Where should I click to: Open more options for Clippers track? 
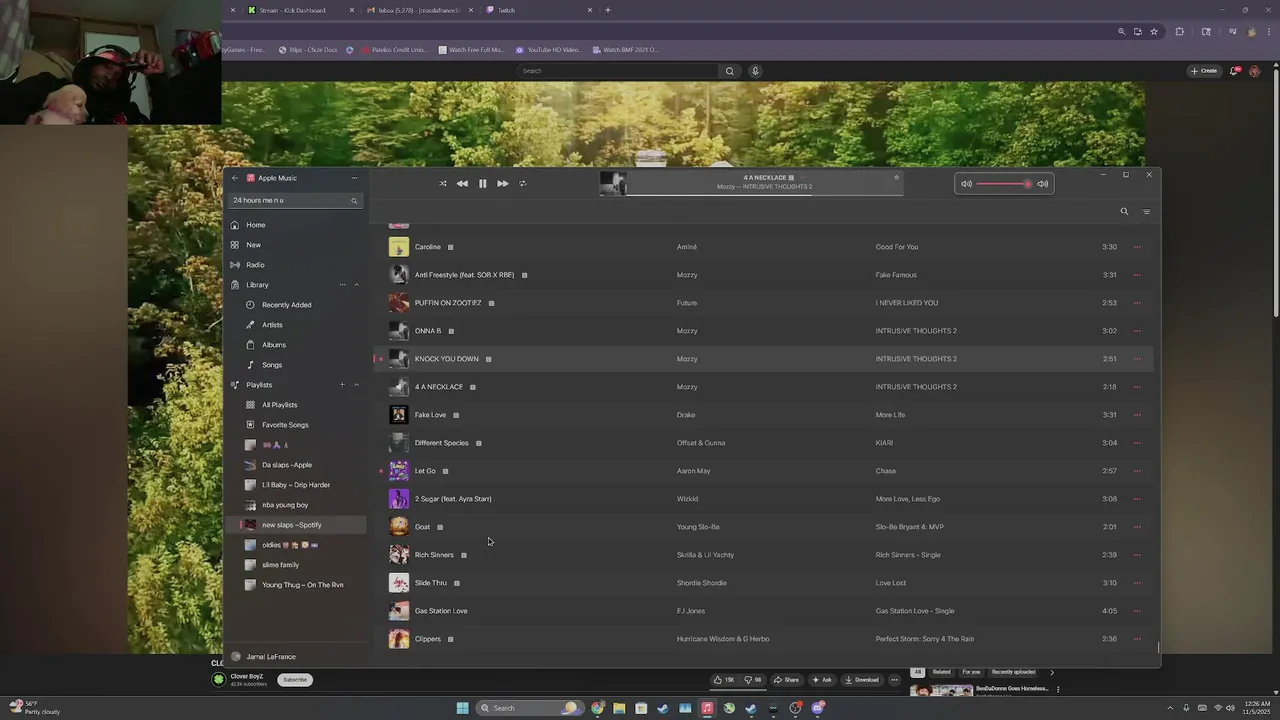1137,639
